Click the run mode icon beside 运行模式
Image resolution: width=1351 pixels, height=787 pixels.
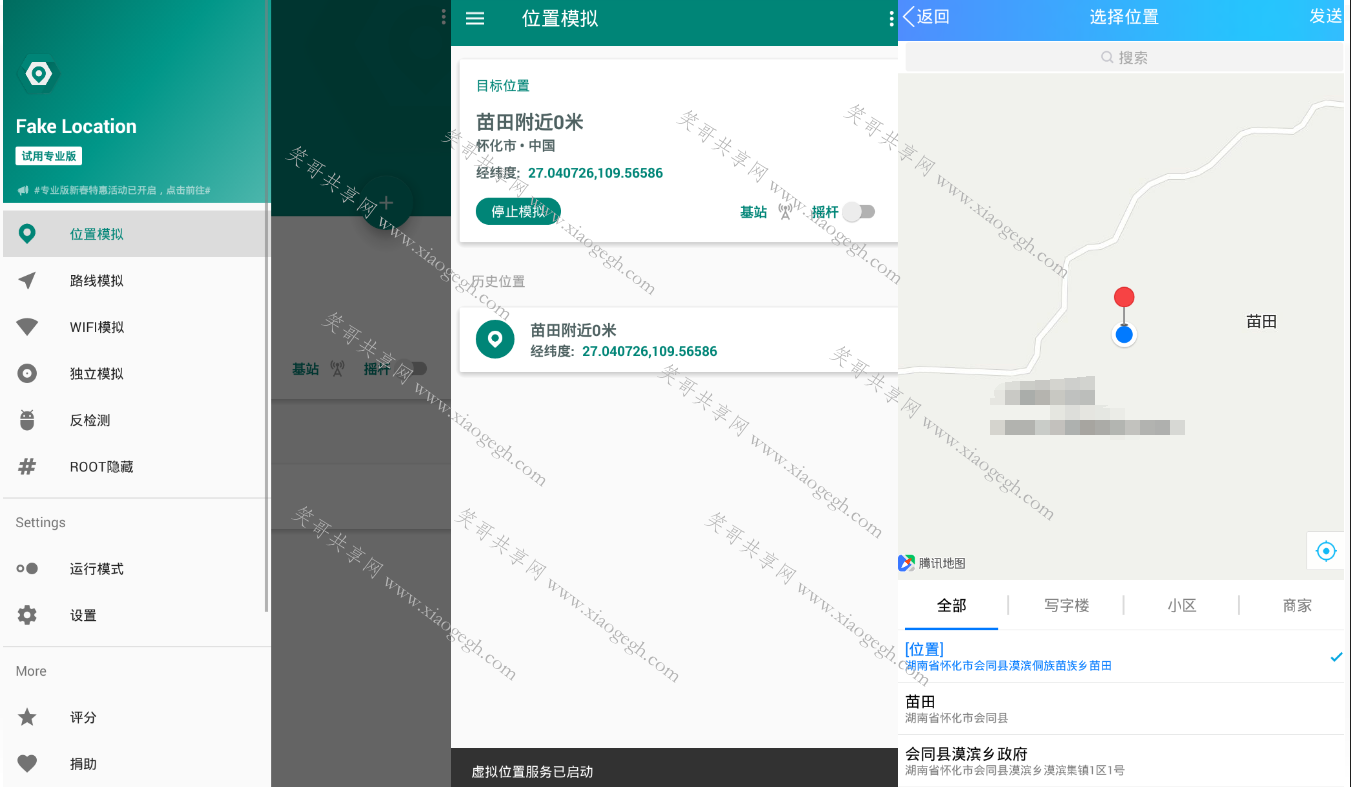click(27, 569)
